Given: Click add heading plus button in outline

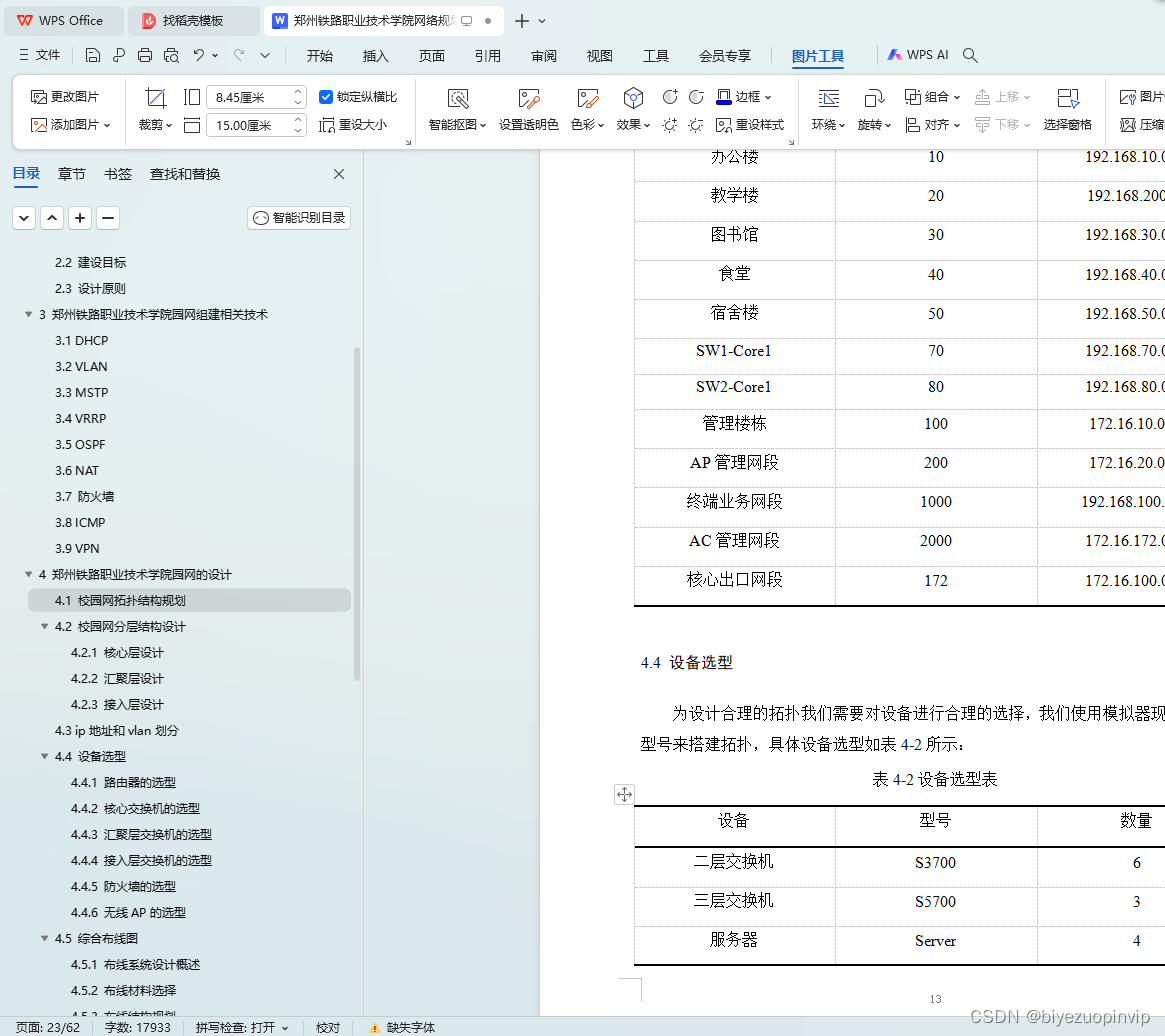Looking at the screenshot, I should pyautogui.click(x=79, y=218).
